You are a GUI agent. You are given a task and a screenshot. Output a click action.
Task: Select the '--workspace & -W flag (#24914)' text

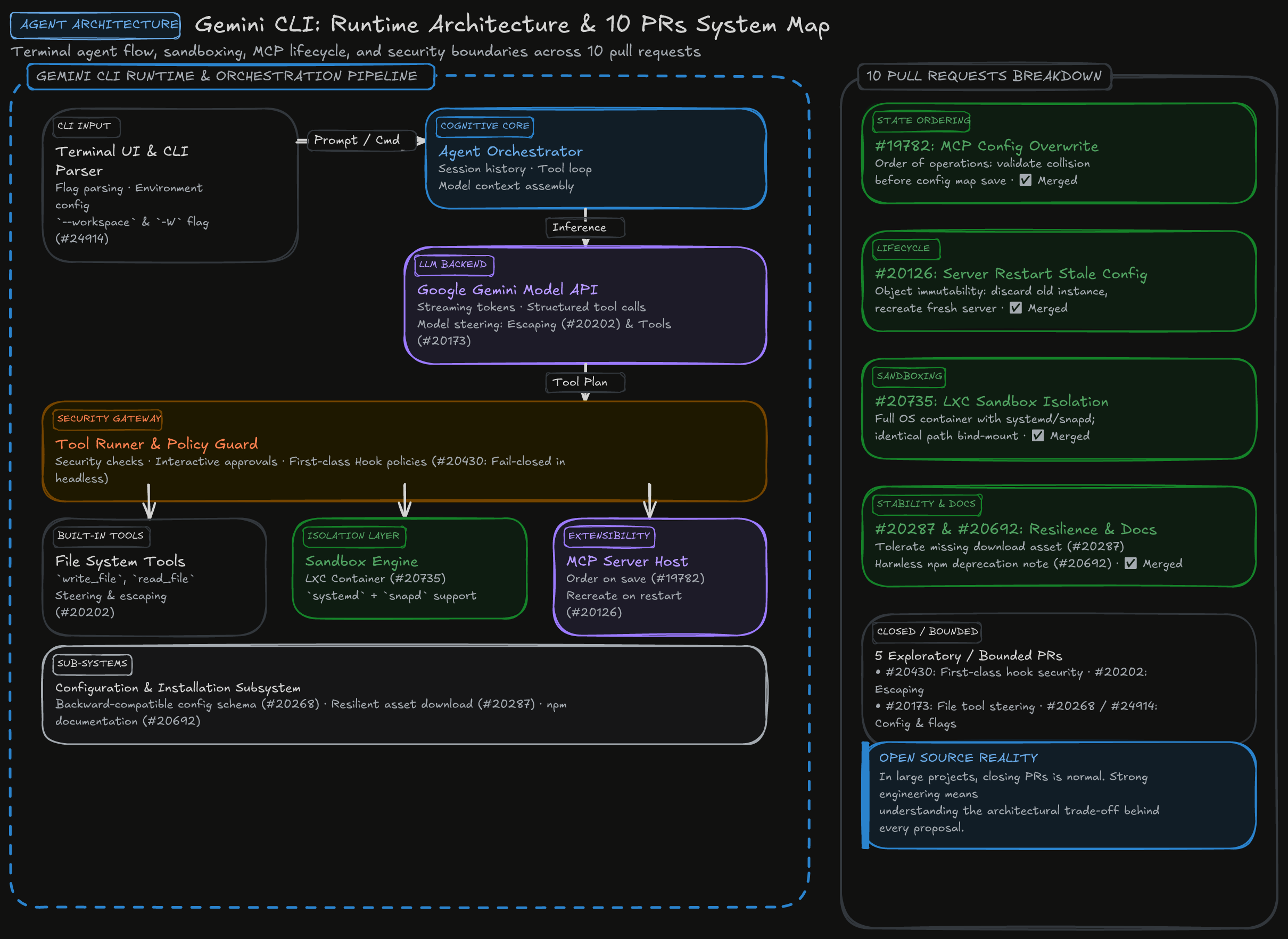coord(132,229)
